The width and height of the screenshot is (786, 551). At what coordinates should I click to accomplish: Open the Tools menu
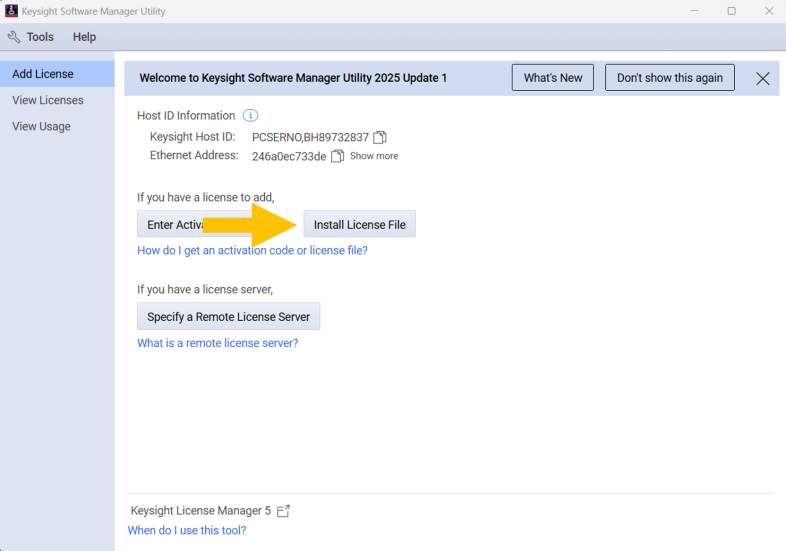[40, 37]
